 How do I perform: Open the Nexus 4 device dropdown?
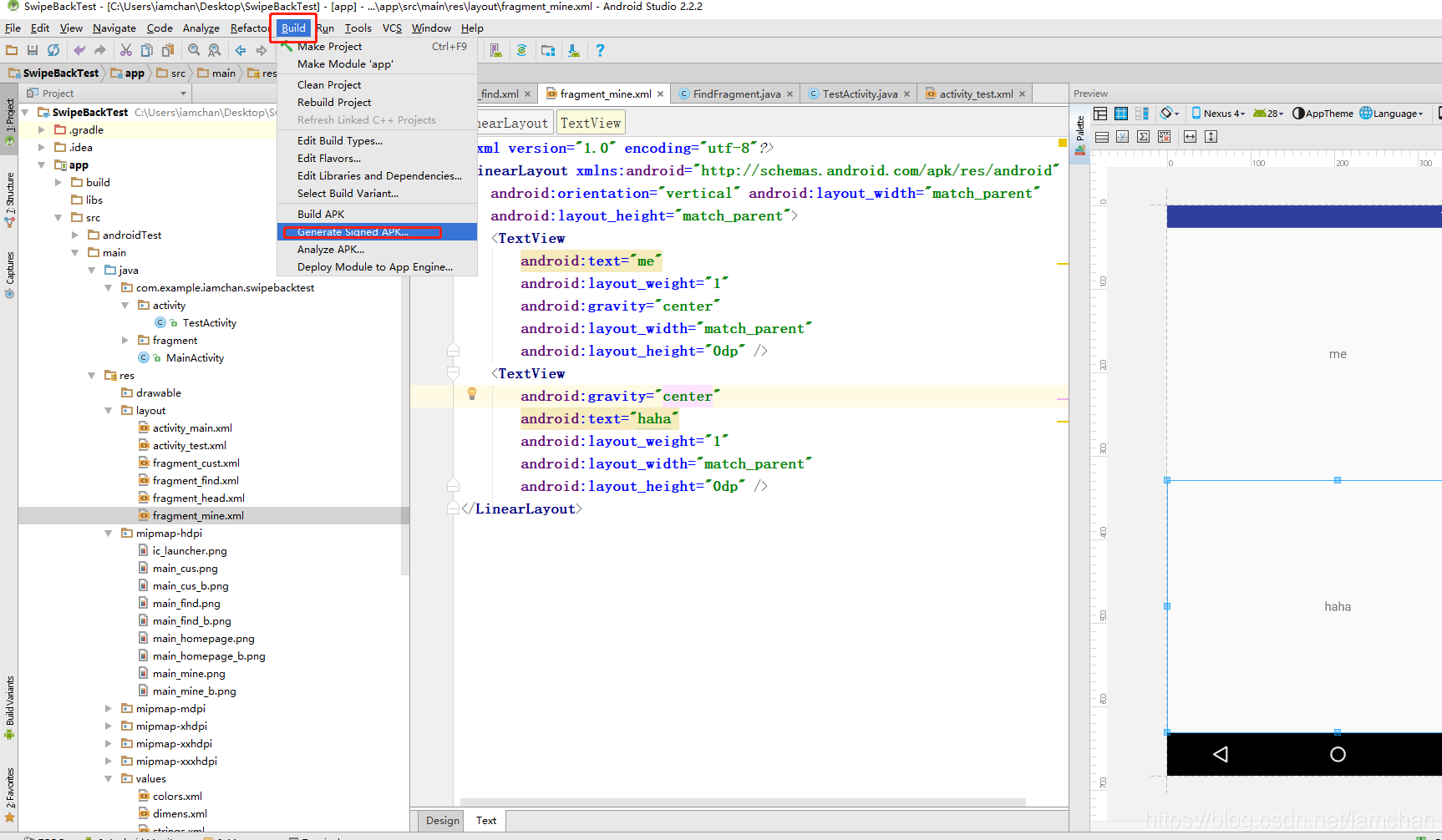(1219, 114)
